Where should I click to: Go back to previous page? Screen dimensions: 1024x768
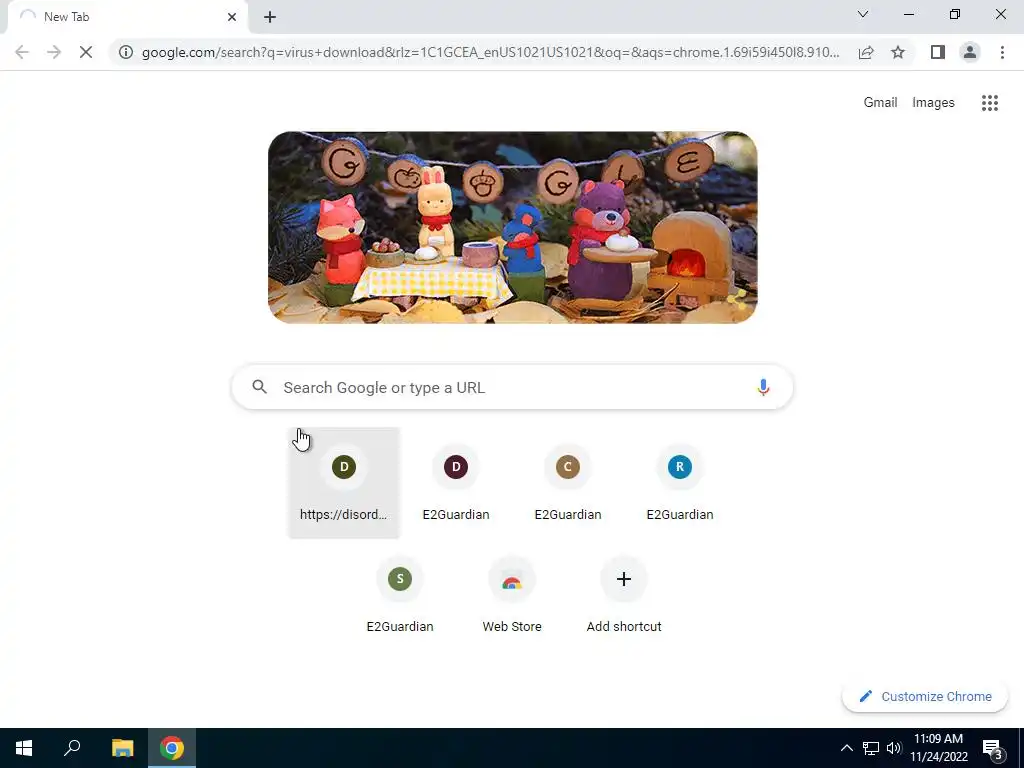click(x=22, y=52)
